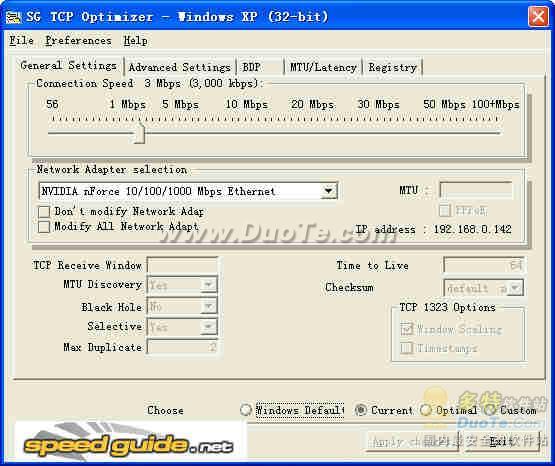The image size is (555, 466).
Task: Check Don't modify Network Adapters
Action: (x=44, y=212)
